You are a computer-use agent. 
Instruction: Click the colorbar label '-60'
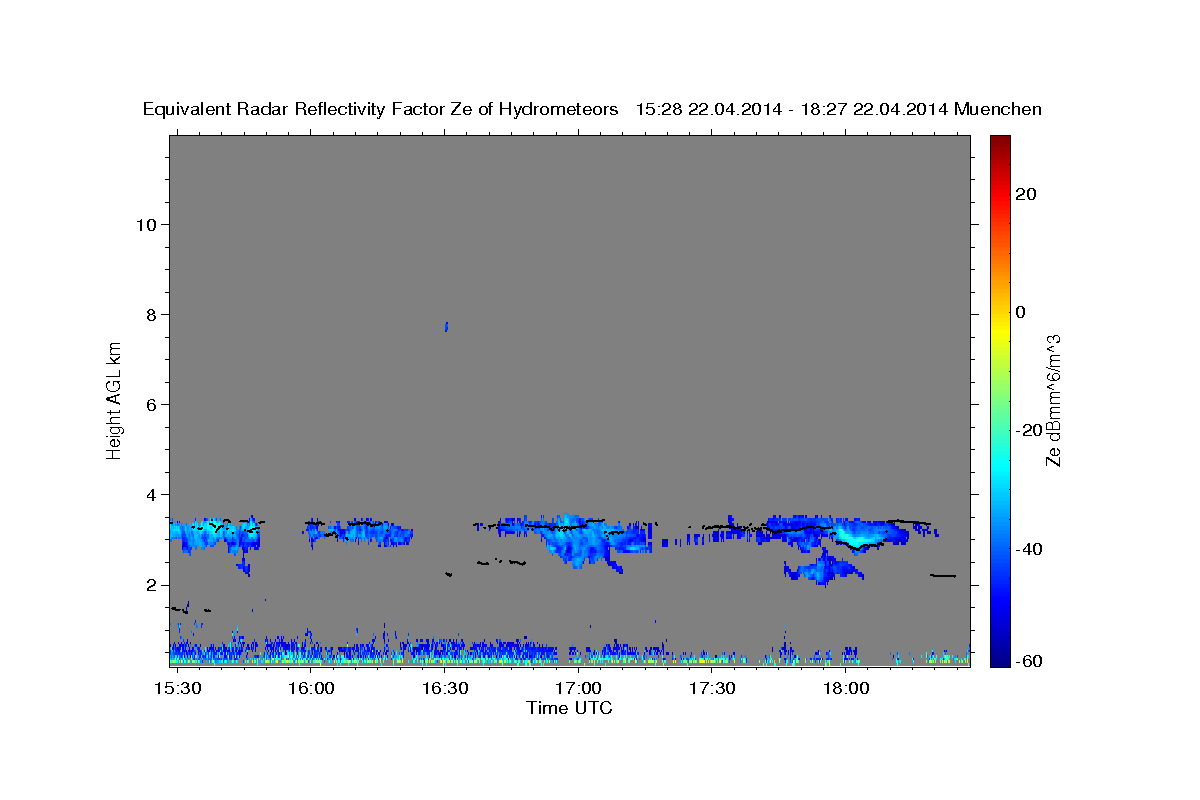point(1029,660)
